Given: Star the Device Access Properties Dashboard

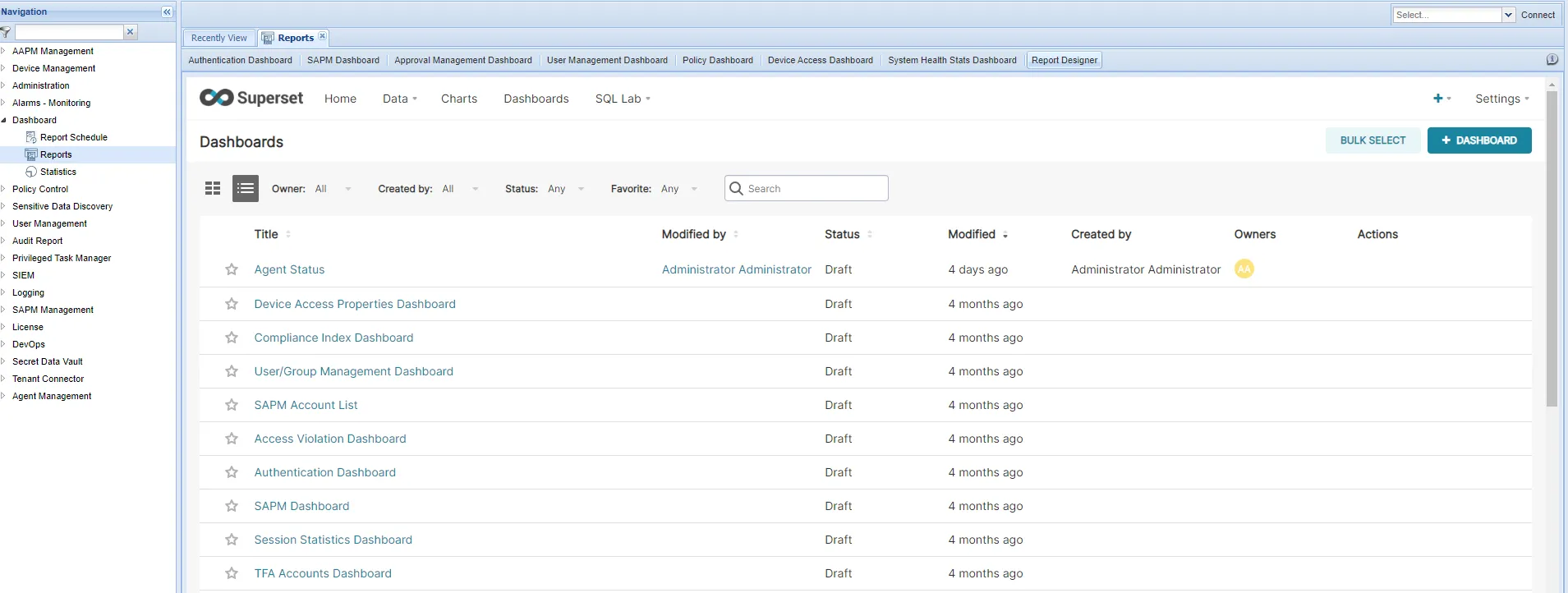Looking at the screenshot, I should pyautogui.click(x=232, y=304).
